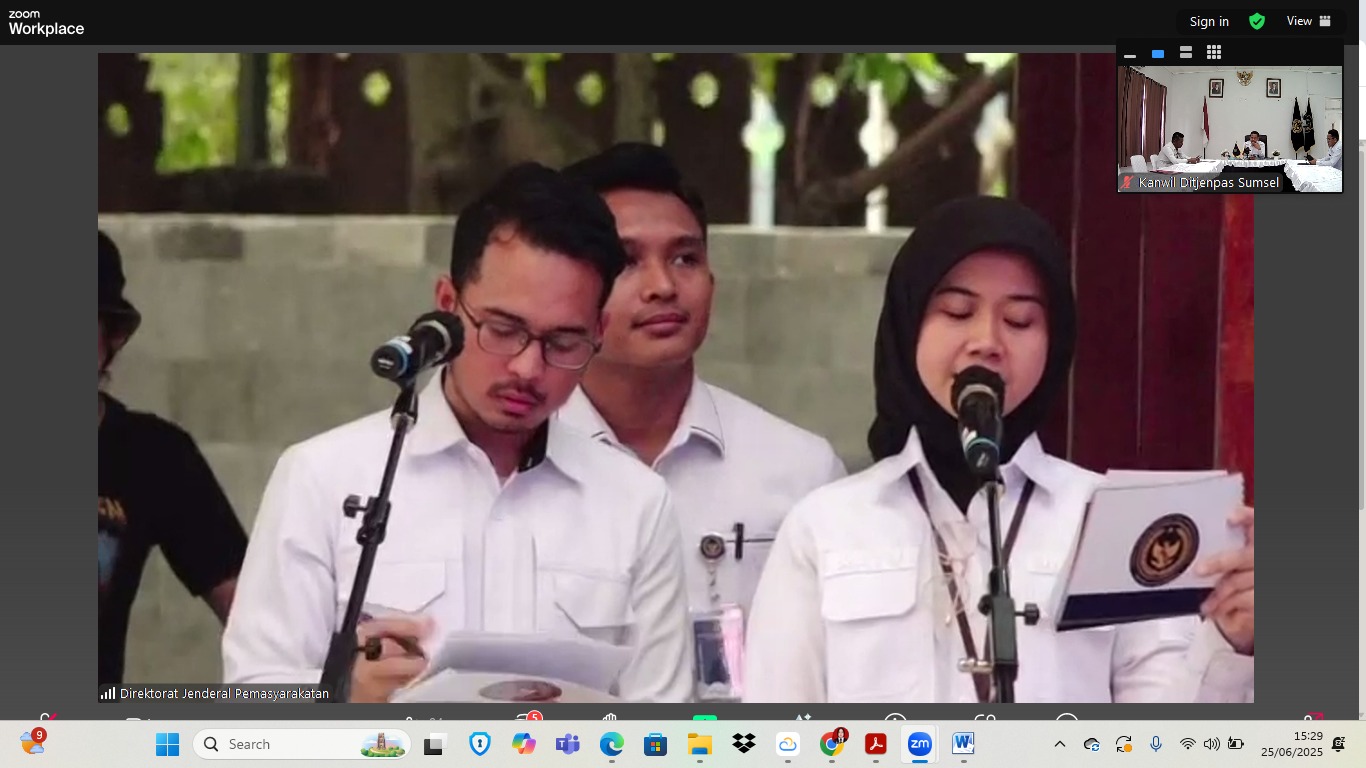Image resolution: width=1366 pixels, height=768 pixels.
Task: Launch Microsoft Teams from the taskbar
Action: 568,744
